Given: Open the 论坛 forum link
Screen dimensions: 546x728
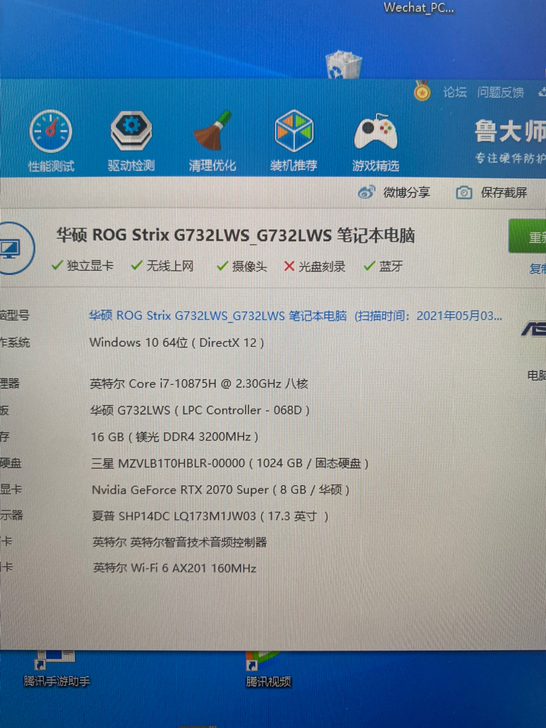Looking at the screenshot, I should pos(455,92).
